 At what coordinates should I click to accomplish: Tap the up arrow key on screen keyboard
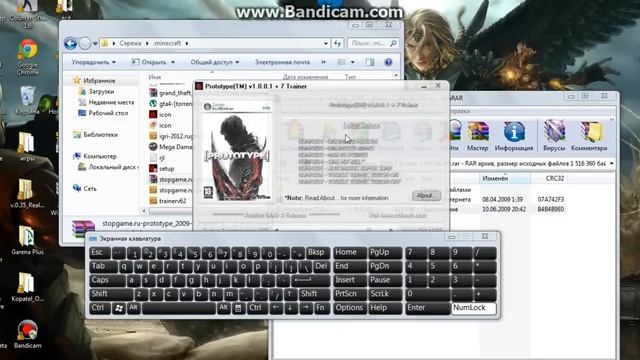[x=290, y=294]
